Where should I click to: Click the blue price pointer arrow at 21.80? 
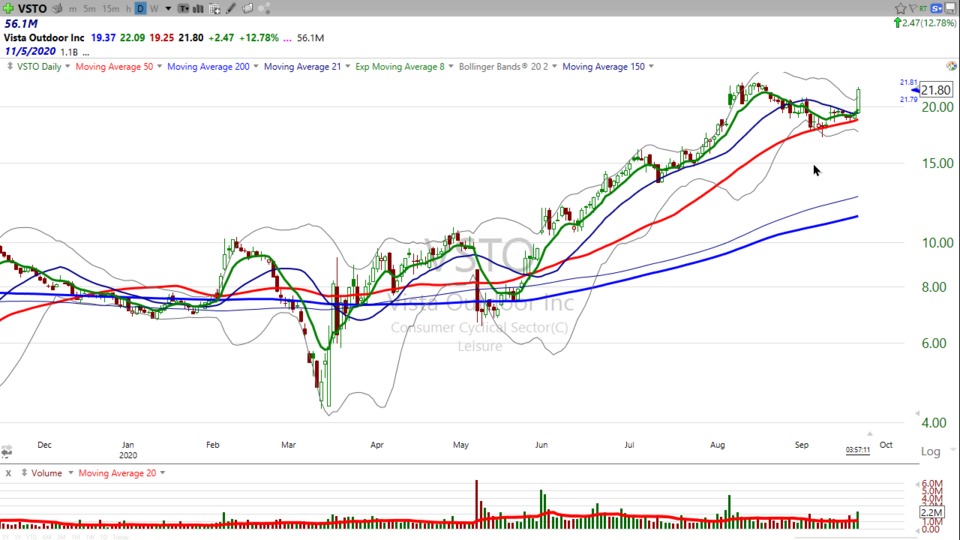click(x=915, y=91)
